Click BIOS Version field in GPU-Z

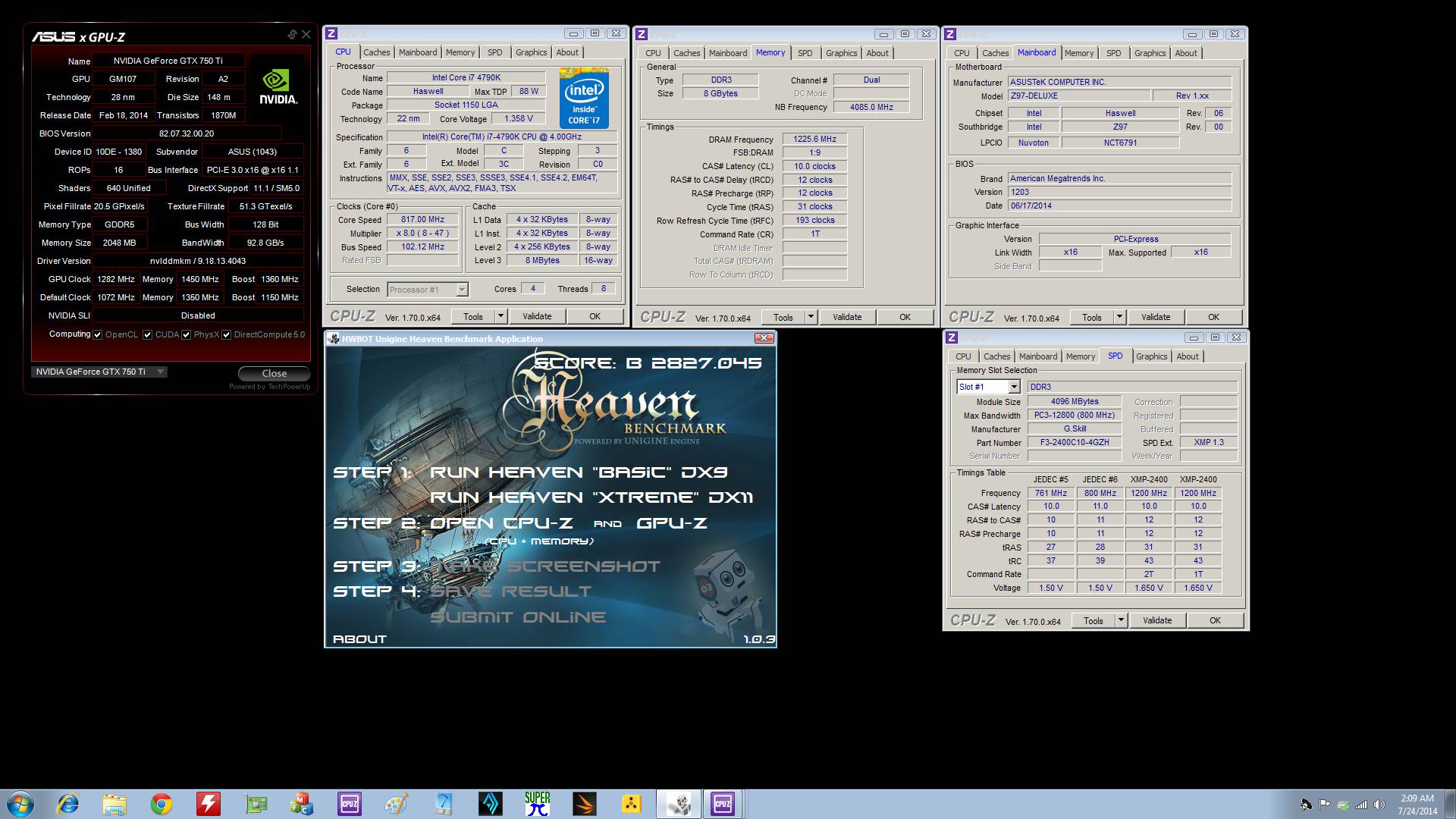[x=187, y=133]
